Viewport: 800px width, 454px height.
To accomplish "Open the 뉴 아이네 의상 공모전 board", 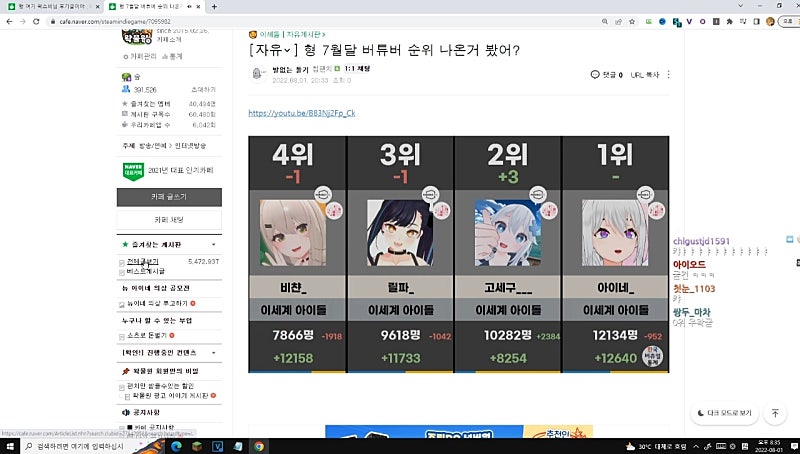I will pyautogui.click(x=156, y=288).
